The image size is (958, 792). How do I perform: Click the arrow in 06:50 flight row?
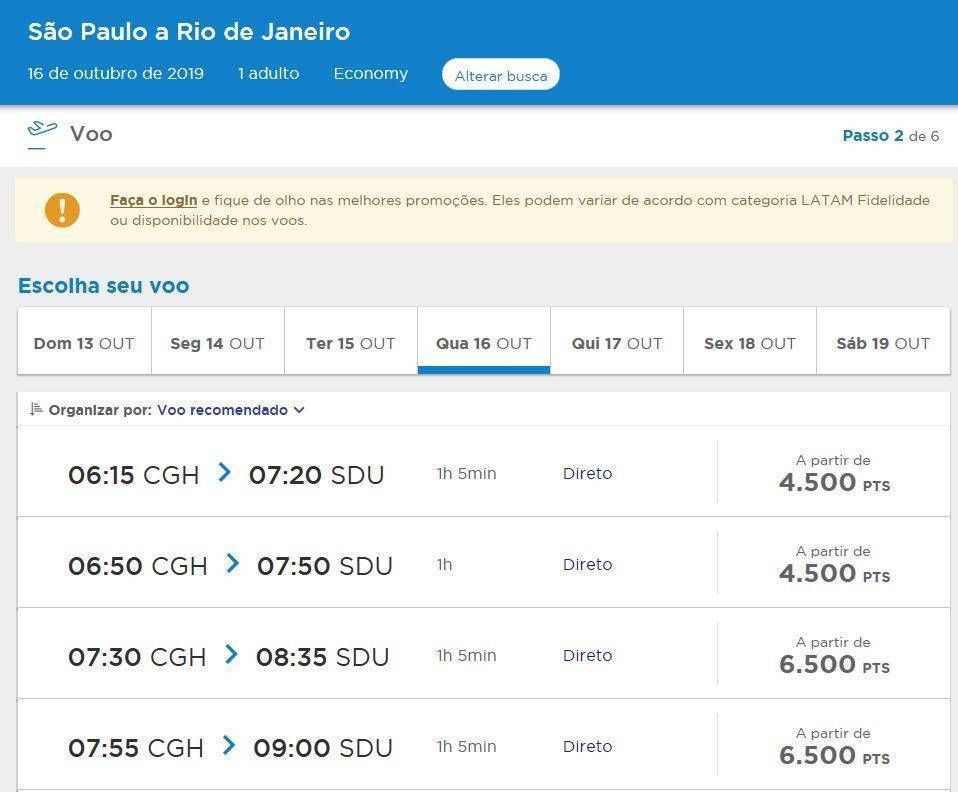pyautogui.click(x=233, y=564)
